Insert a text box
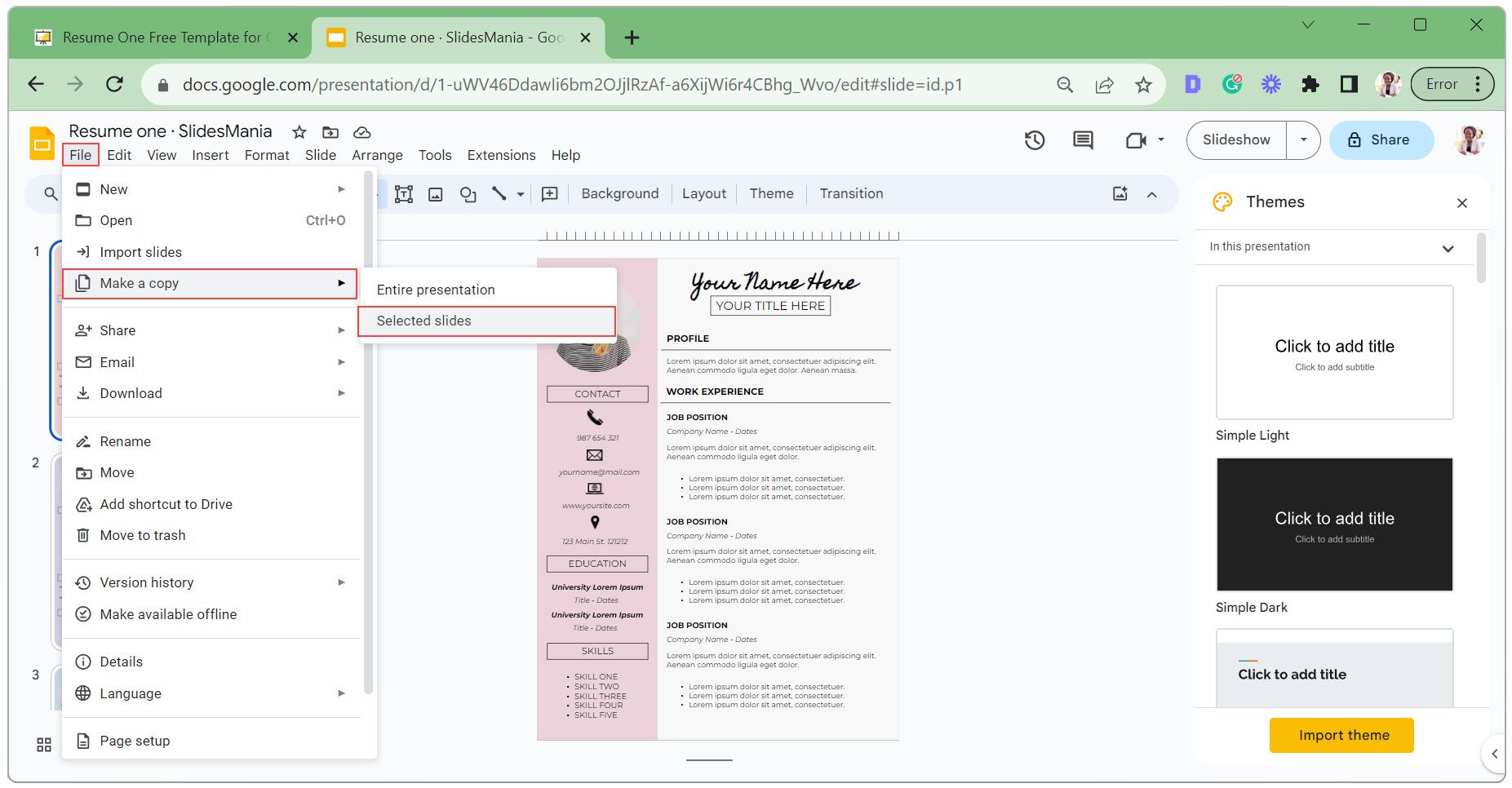Viewport: 1512px width, 788px height. click(x=404, y=194)
